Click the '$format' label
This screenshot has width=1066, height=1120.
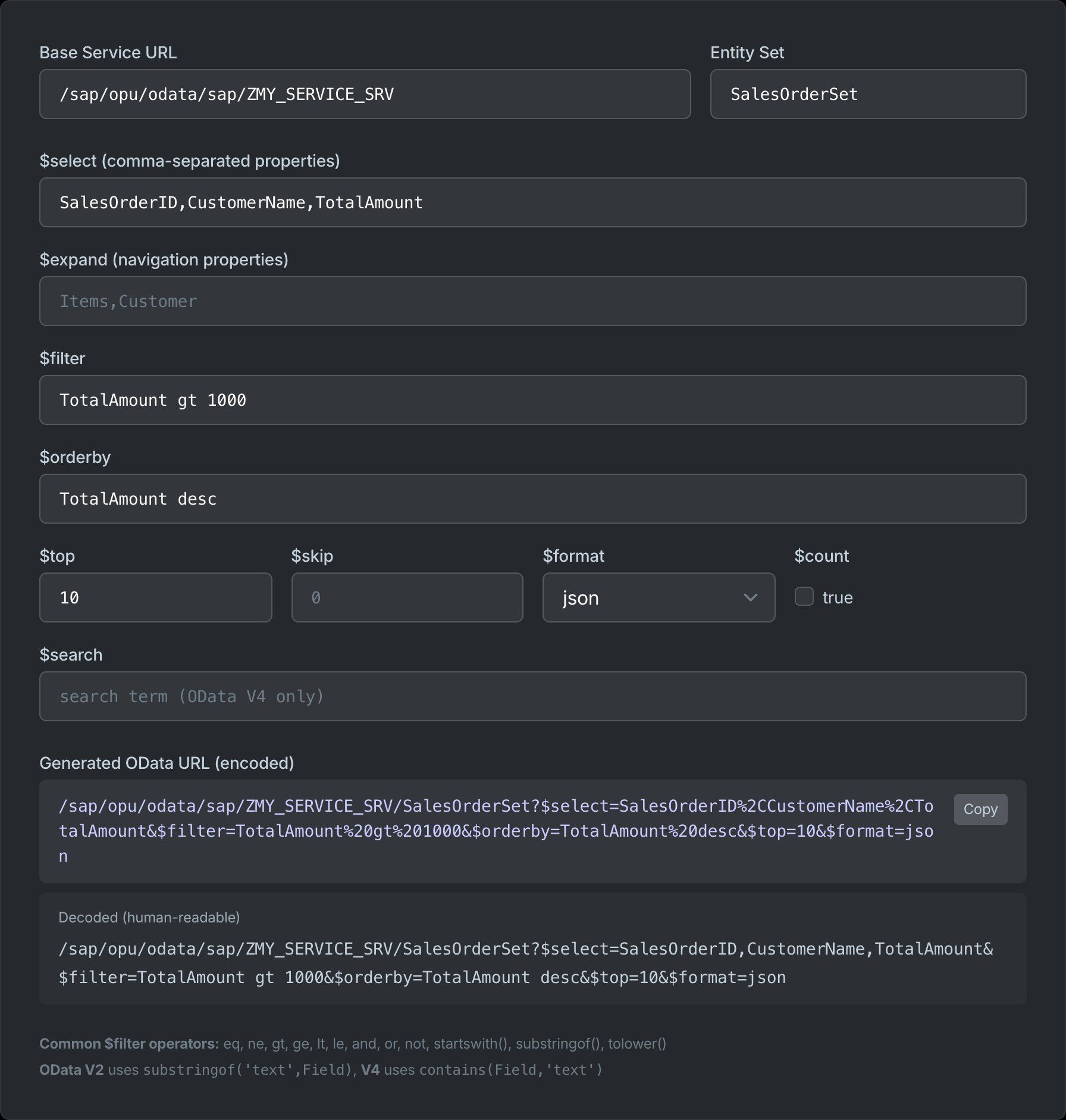pyautogui.click(x=573, y=556)
